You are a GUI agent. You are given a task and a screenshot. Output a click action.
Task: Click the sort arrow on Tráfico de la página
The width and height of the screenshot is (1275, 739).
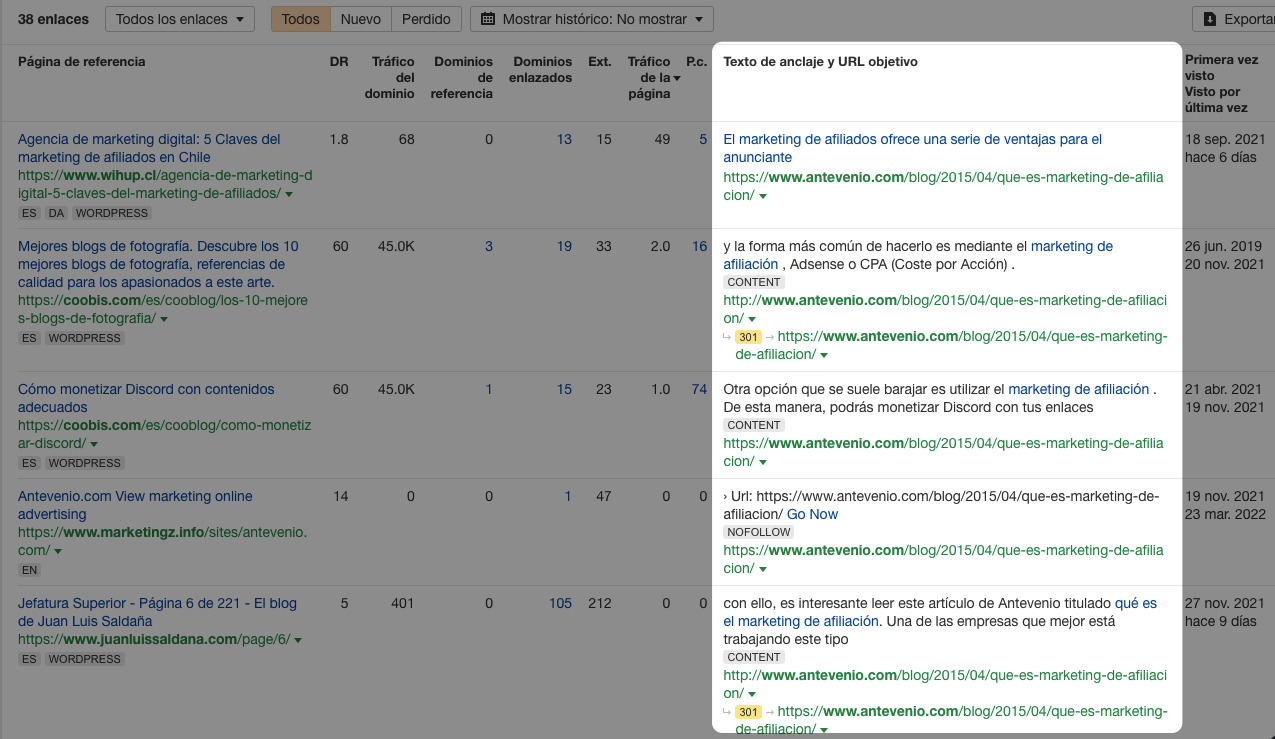coord(677,78)
